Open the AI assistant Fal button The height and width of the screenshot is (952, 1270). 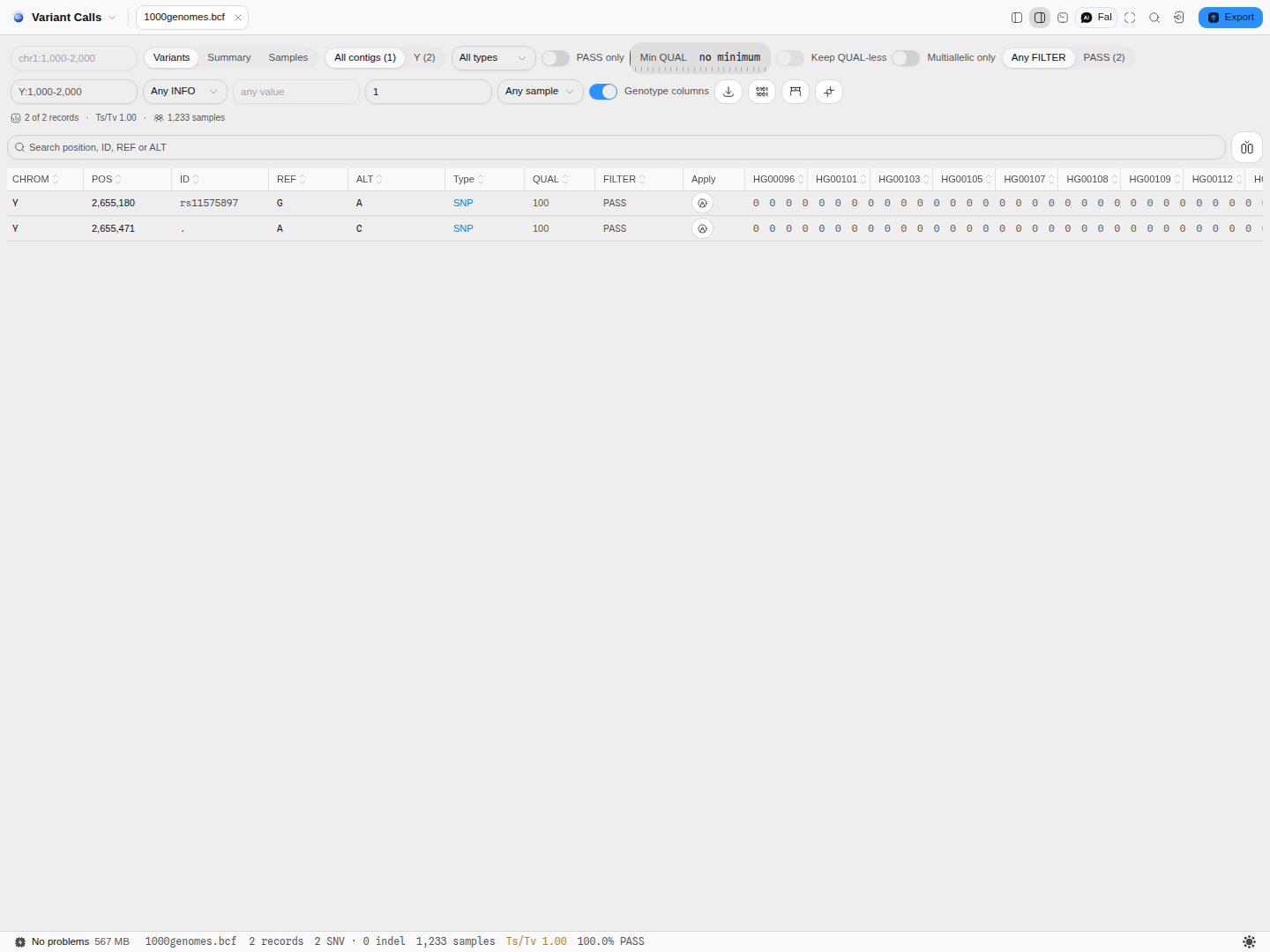point(1096,18)
